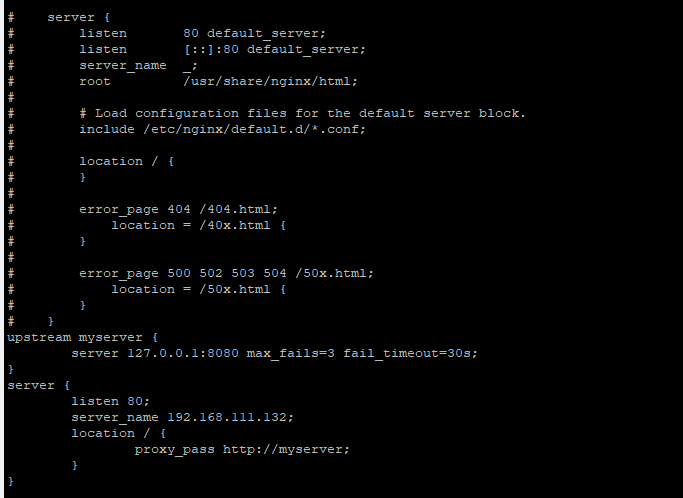Click the 'upstream myserver' line

pyautogui.click(x=82, y=337)
